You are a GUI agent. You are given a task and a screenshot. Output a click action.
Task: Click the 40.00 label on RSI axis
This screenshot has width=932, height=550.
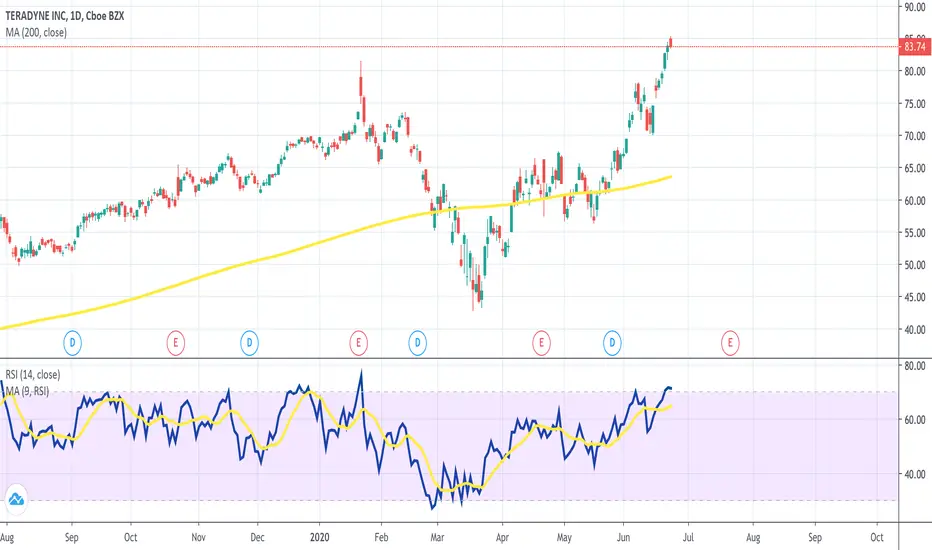[915, 474]
